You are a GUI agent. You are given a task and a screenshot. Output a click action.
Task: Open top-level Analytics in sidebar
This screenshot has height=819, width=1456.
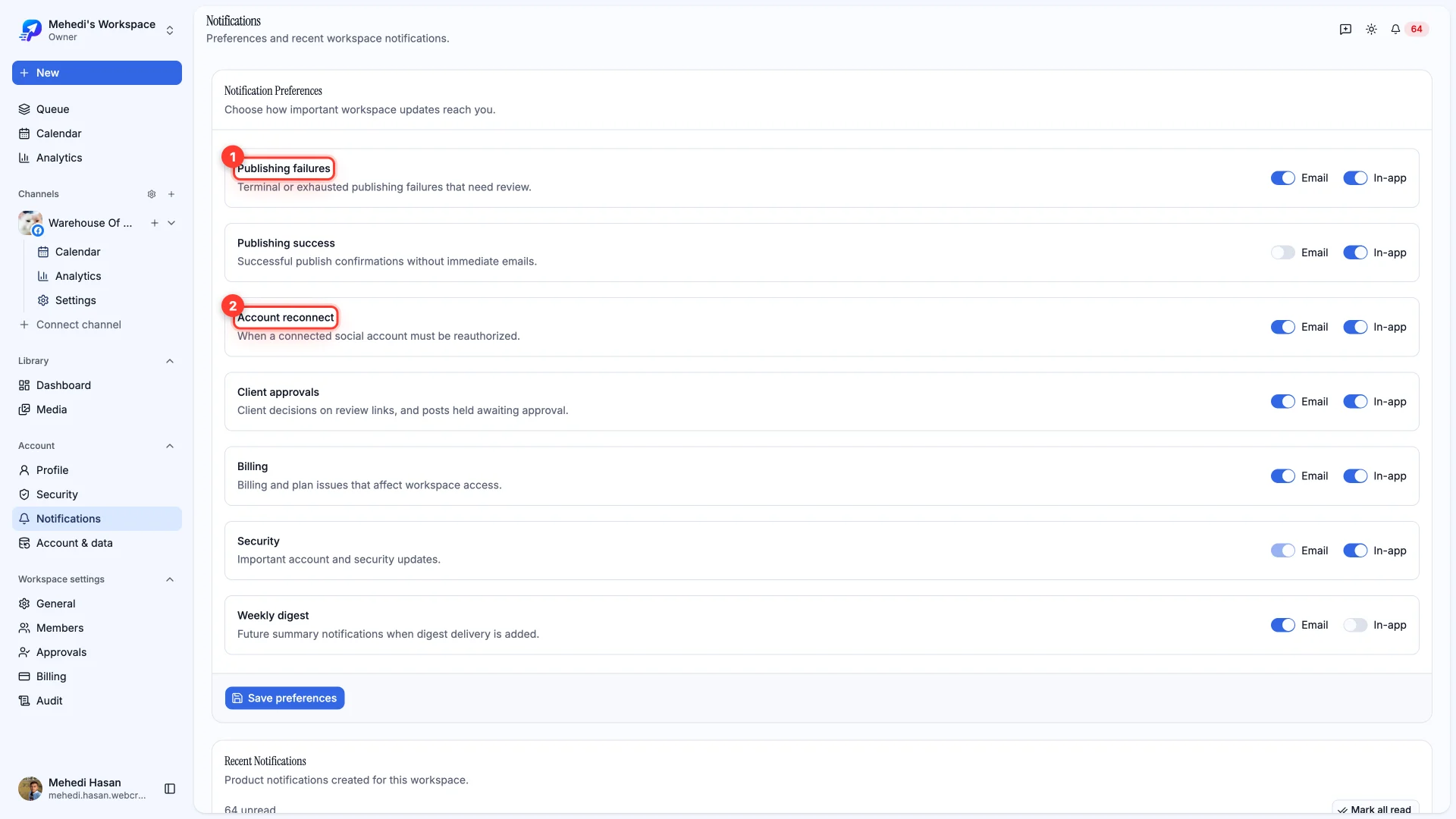pos(97,158)
